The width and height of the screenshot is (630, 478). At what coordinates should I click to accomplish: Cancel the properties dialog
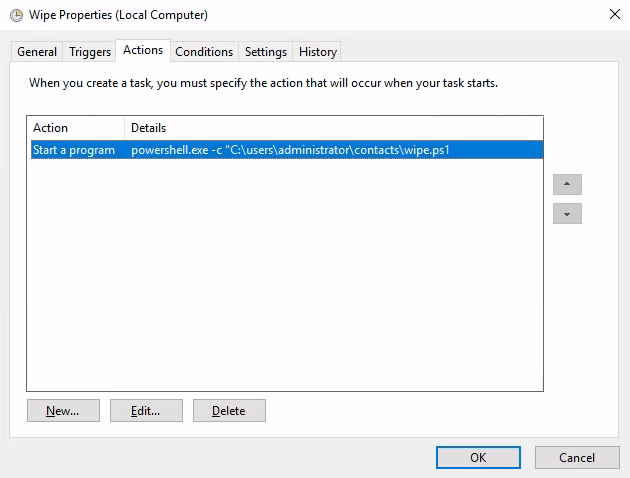(577, 458)
